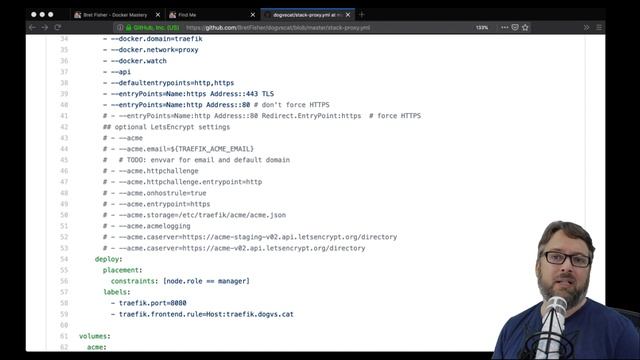Click the acme.onhostrule=true line
Image resolution: width=640 pixels, height=360 pixels.
point(155,193)
